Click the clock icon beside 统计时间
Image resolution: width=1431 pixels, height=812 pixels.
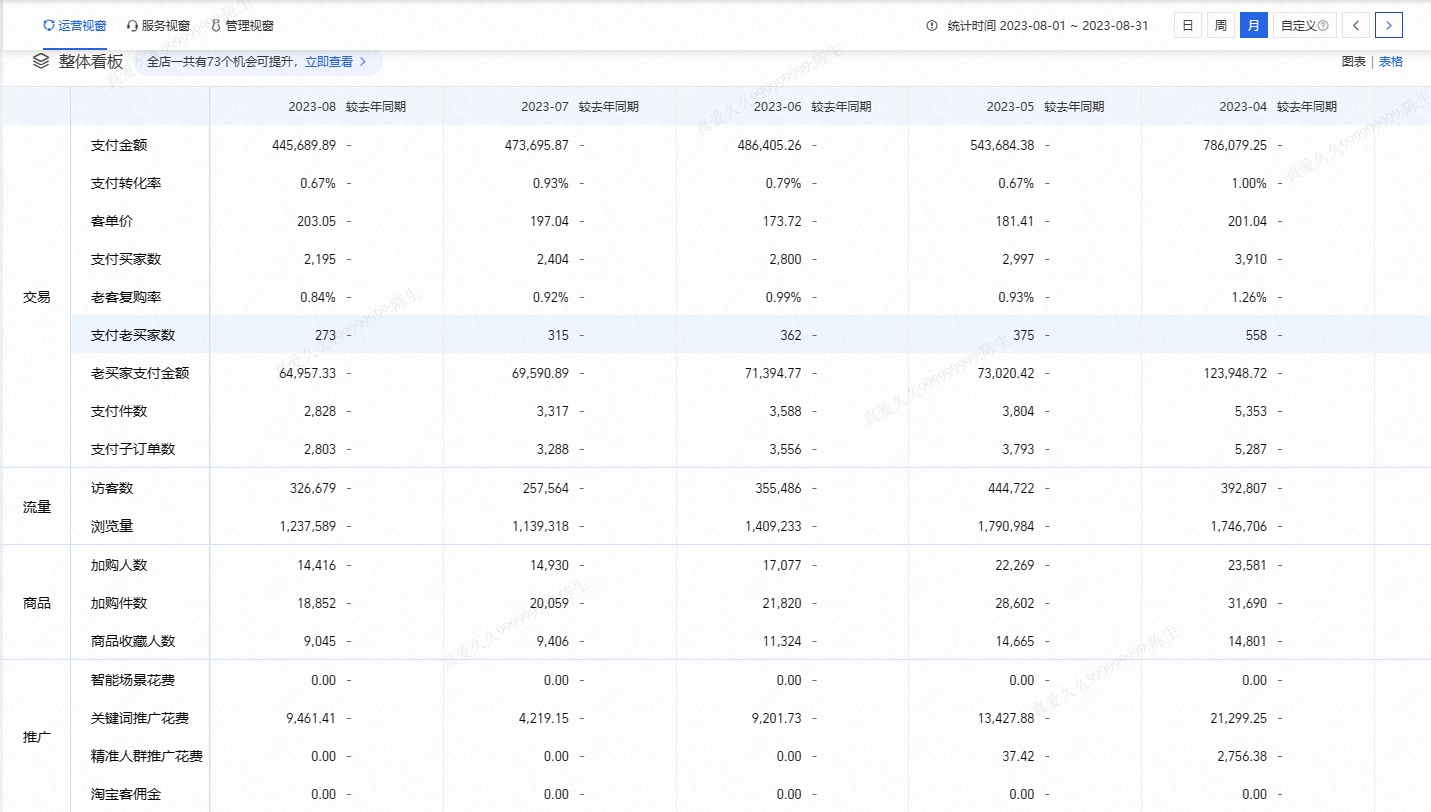click(932, 26)
